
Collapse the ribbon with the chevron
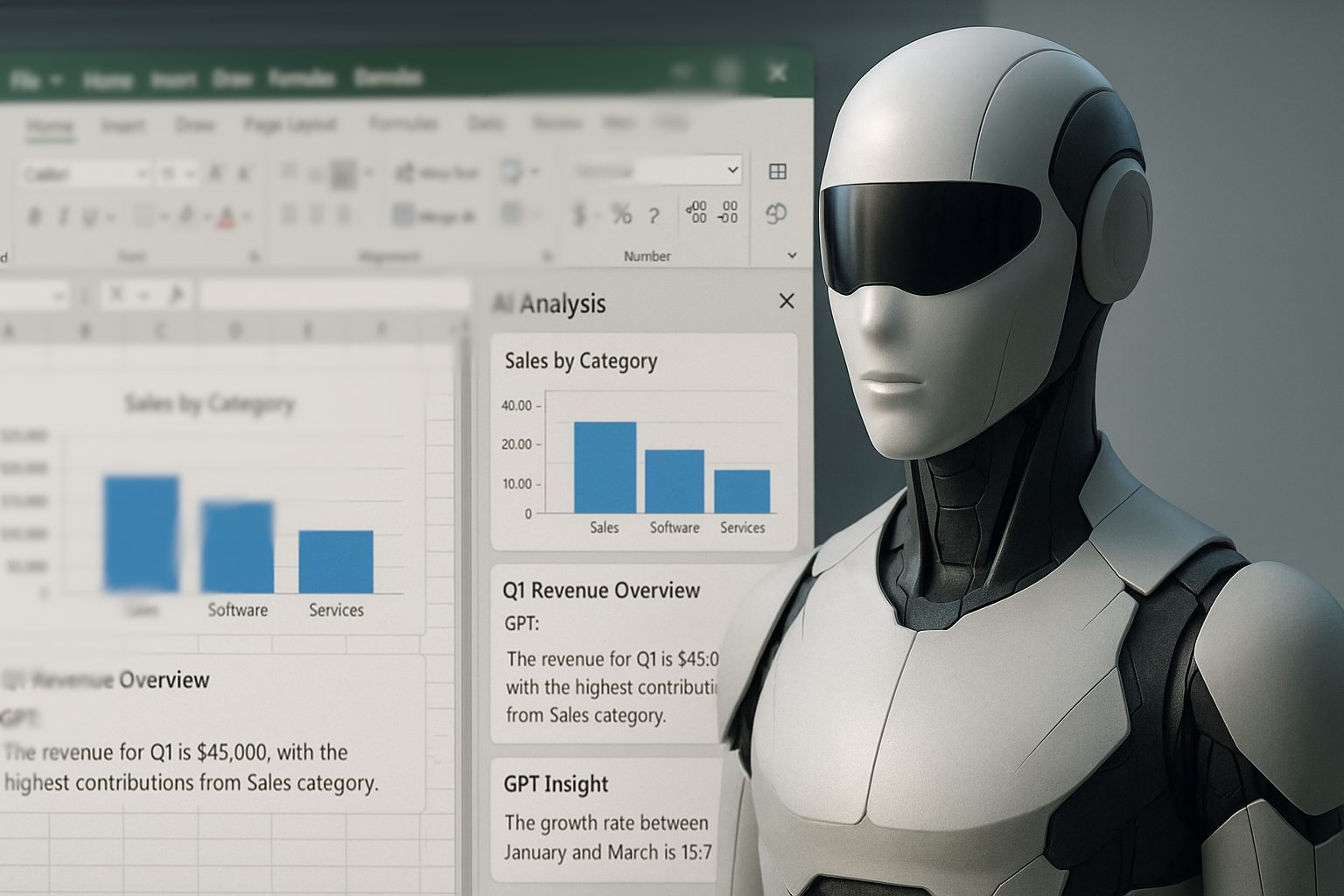point(792,255)
